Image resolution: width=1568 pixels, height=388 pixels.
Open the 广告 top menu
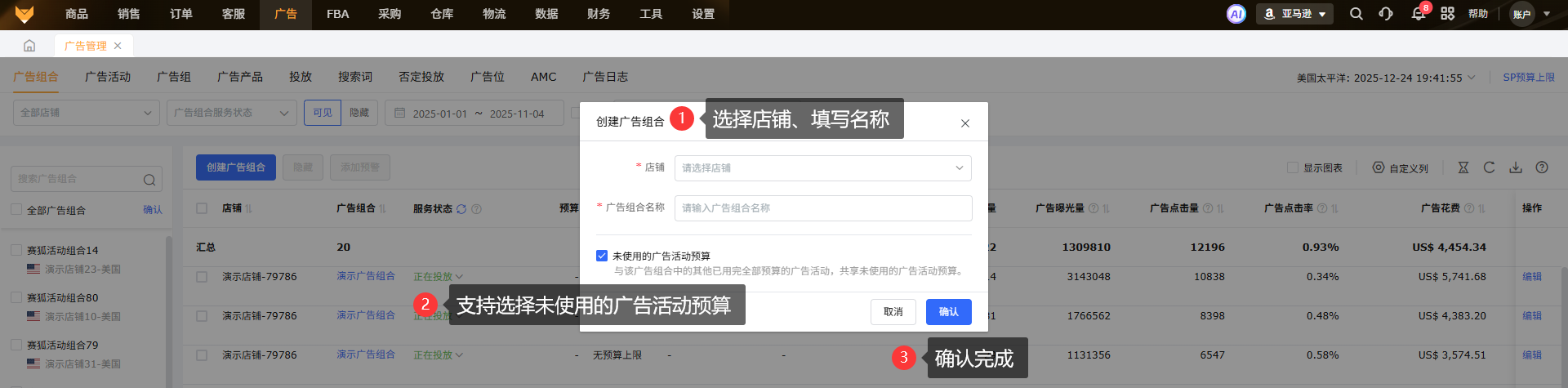(x=286, y=14)
